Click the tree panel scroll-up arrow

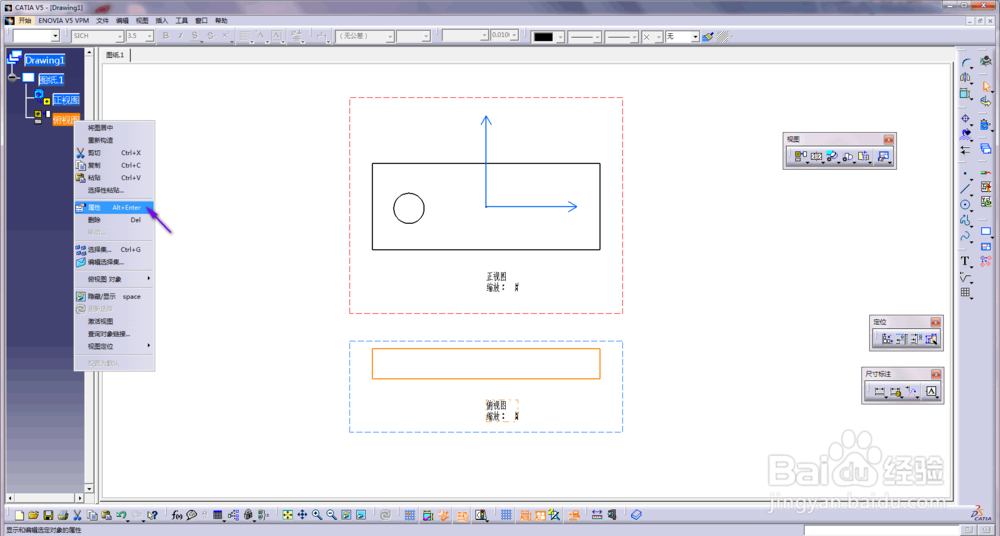89,53
